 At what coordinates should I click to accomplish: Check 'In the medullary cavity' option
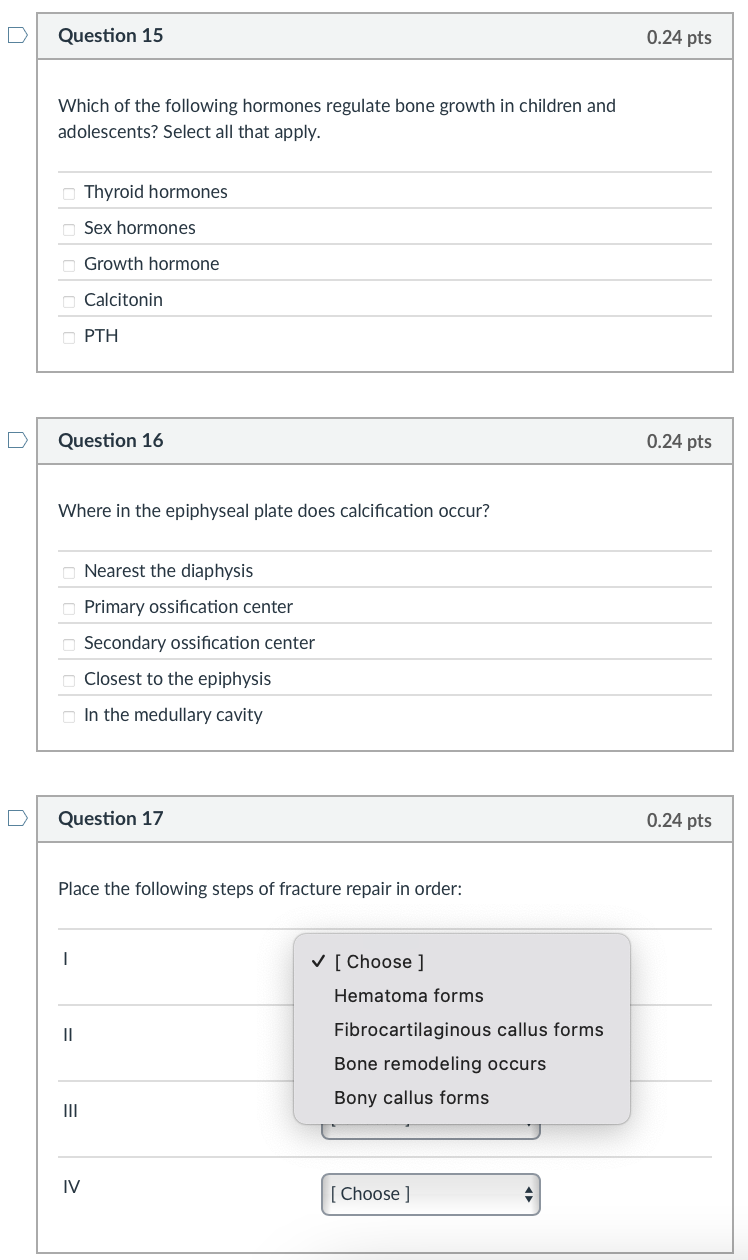coord(68,716)
